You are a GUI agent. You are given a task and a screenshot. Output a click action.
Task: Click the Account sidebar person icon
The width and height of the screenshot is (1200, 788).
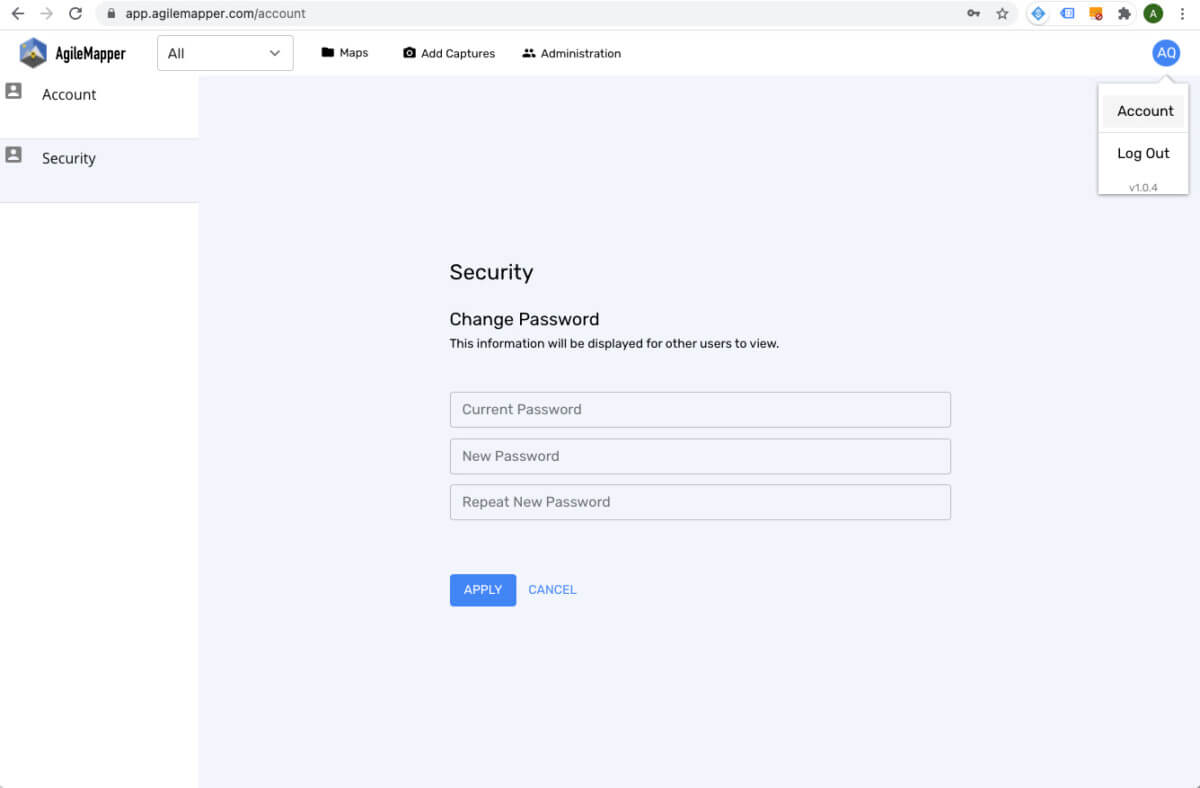[13, 91]
